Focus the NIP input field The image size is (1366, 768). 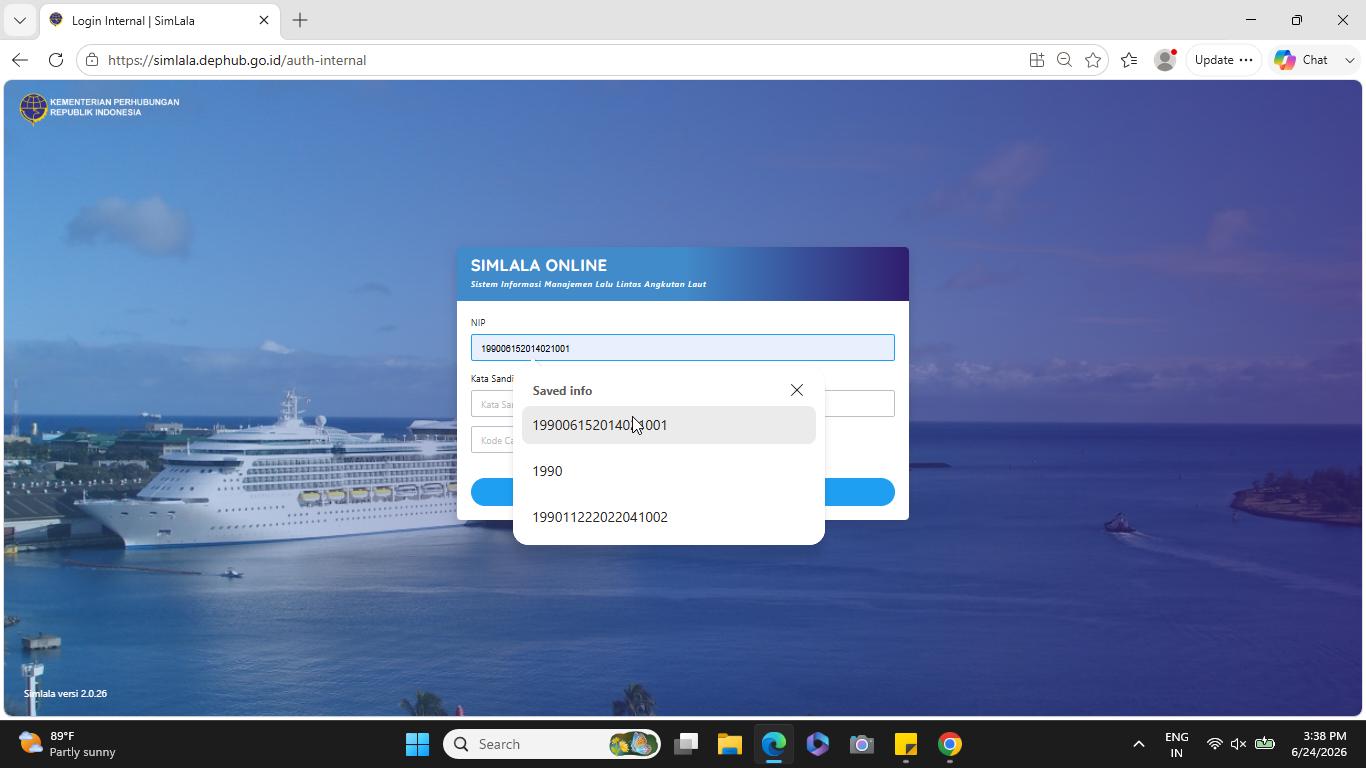[683, 348]
